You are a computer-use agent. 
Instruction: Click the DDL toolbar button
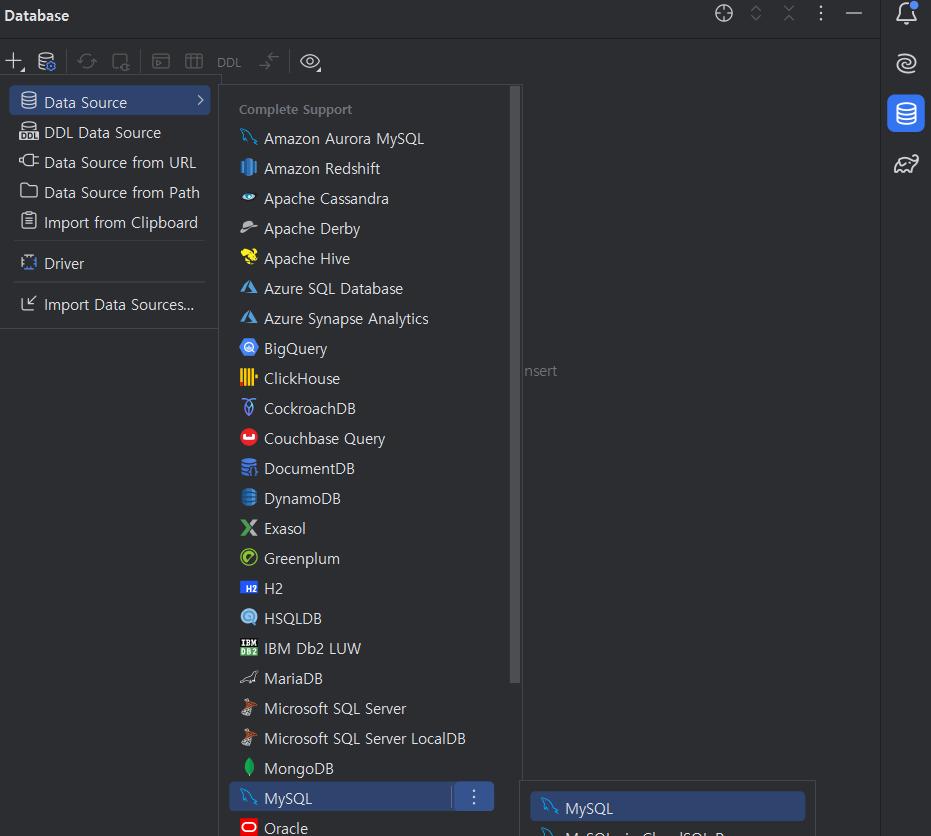[x=229, y=62]
